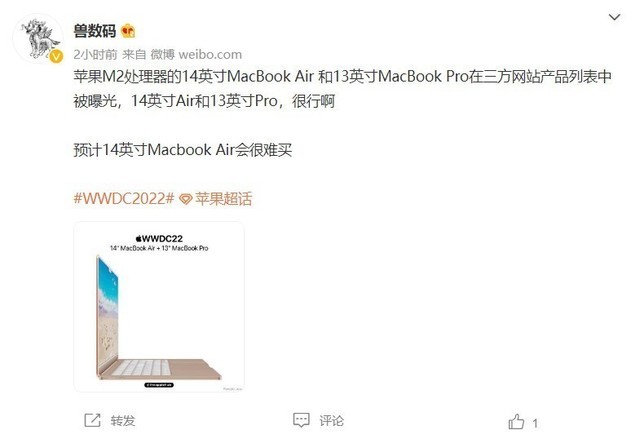
Task: Click the post text about M2 MacBook
Action: tap(342, 89)
